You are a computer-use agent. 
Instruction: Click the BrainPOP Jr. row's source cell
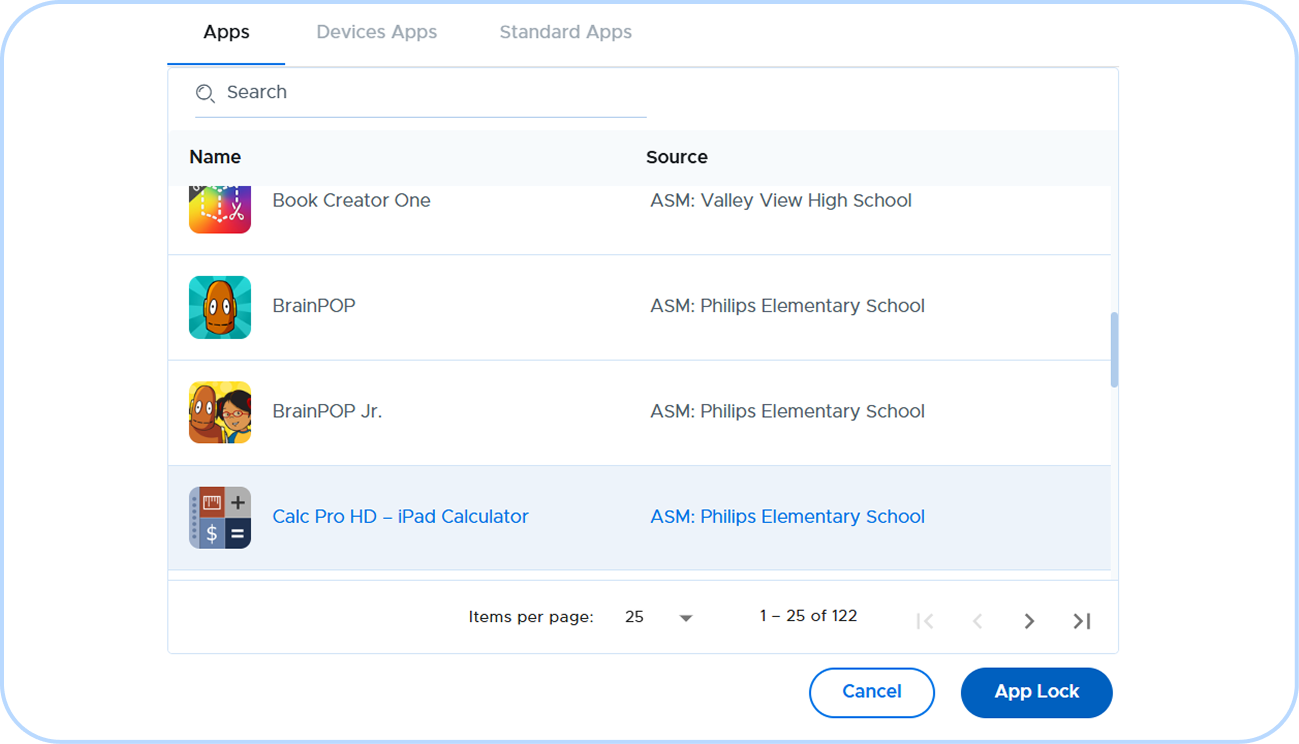coord(787,411)
